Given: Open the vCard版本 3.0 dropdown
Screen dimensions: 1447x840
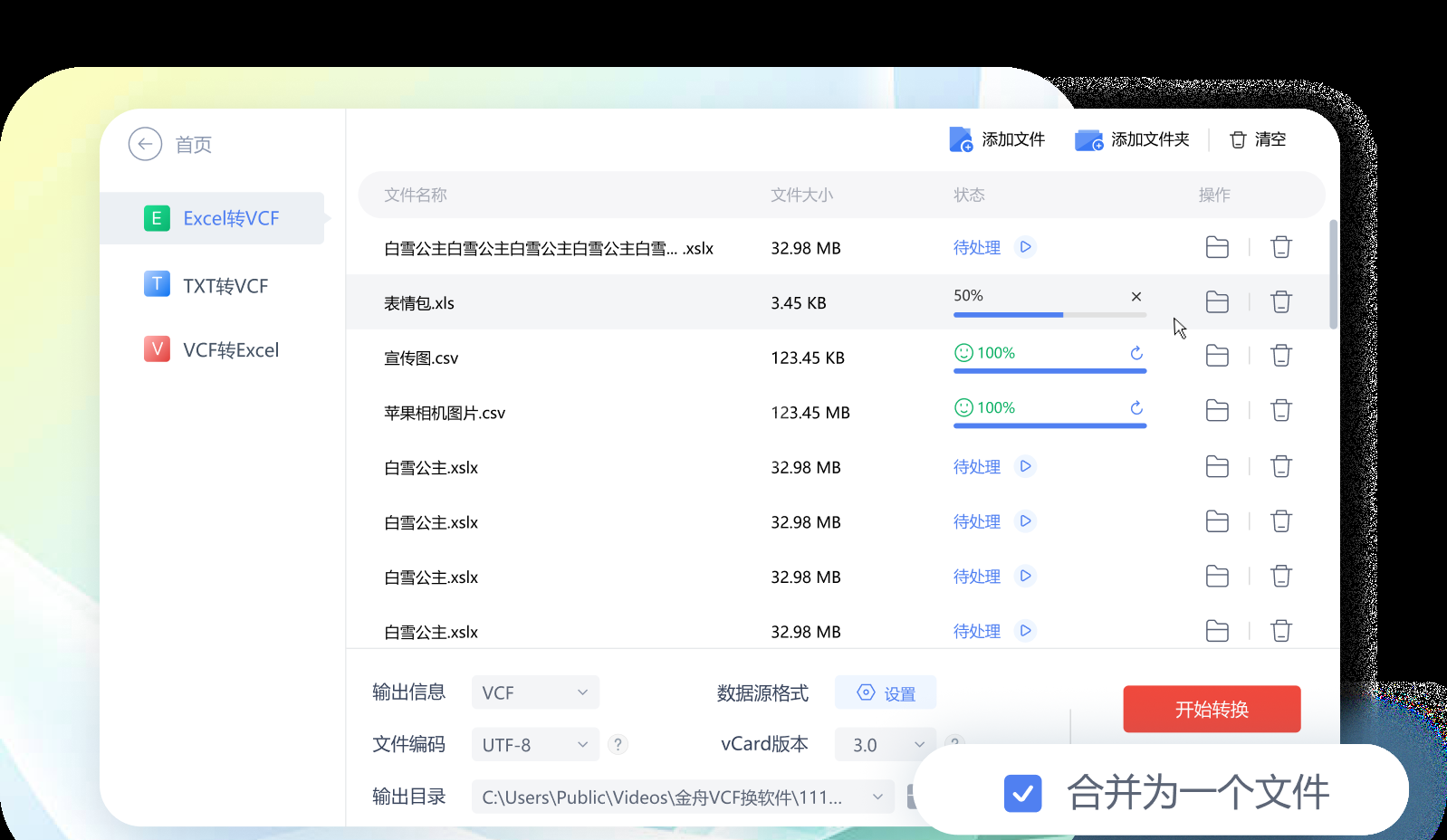Looking at the screenshot, I should tap(886, 745).
